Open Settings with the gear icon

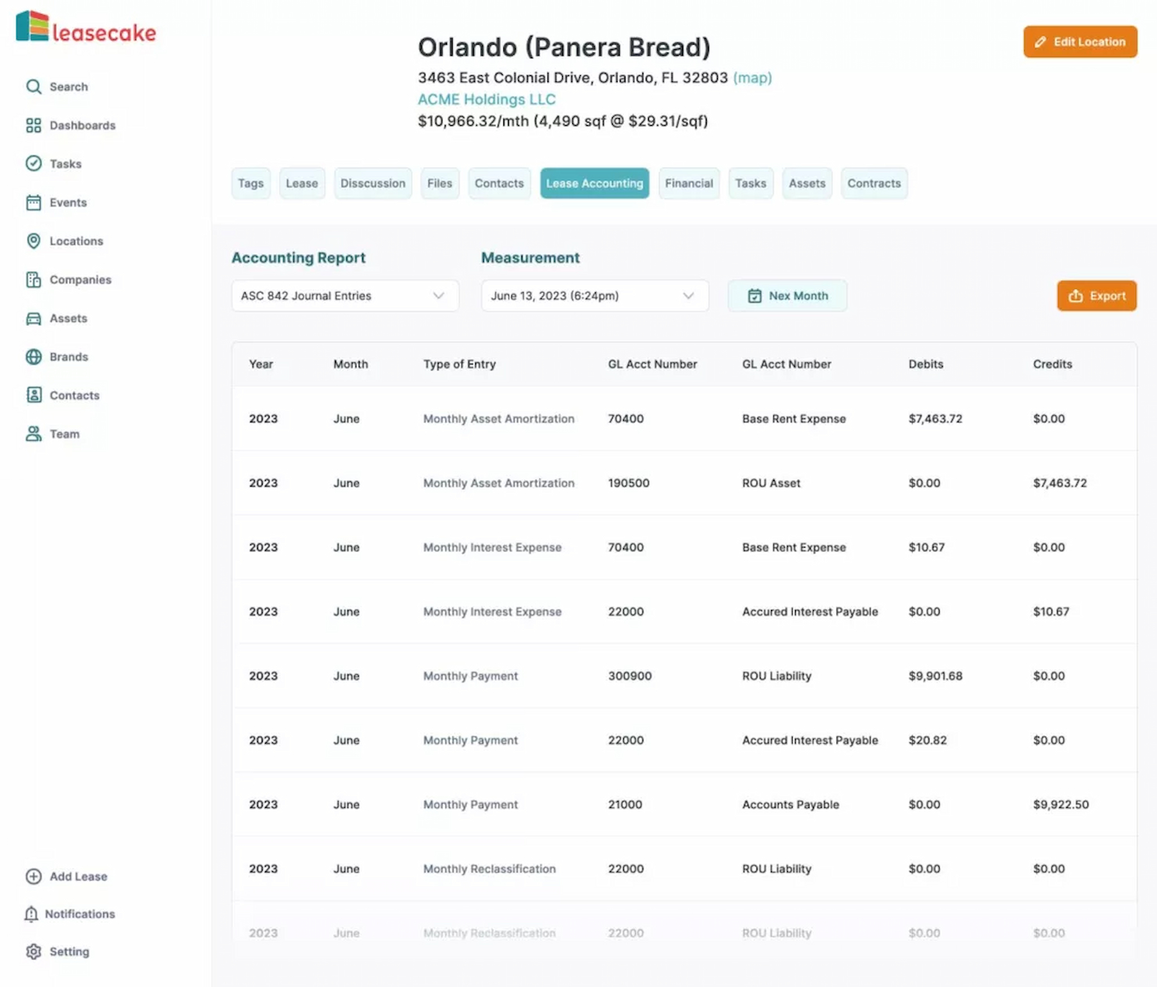33,951
